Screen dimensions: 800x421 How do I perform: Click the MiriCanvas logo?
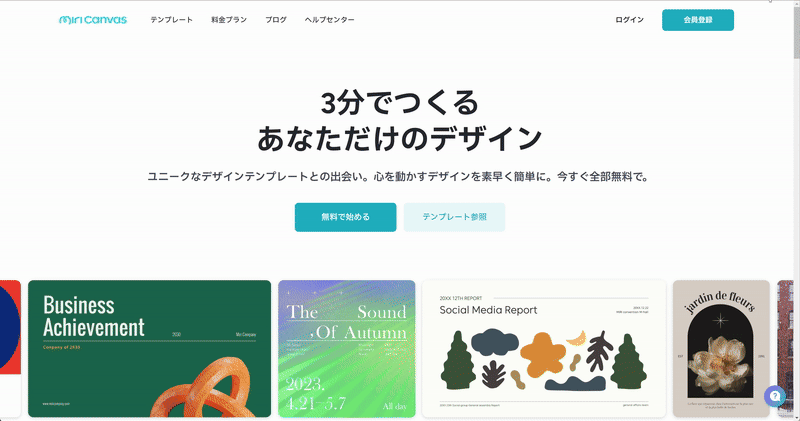93,20
